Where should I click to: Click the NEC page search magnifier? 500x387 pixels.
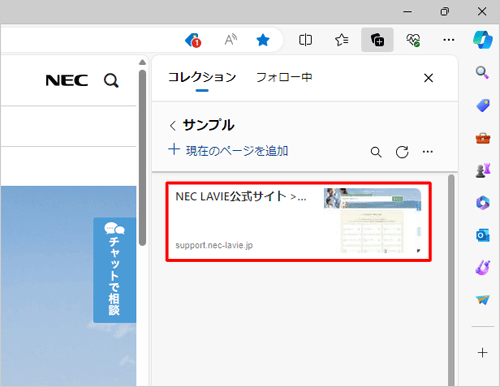(111, 81)
